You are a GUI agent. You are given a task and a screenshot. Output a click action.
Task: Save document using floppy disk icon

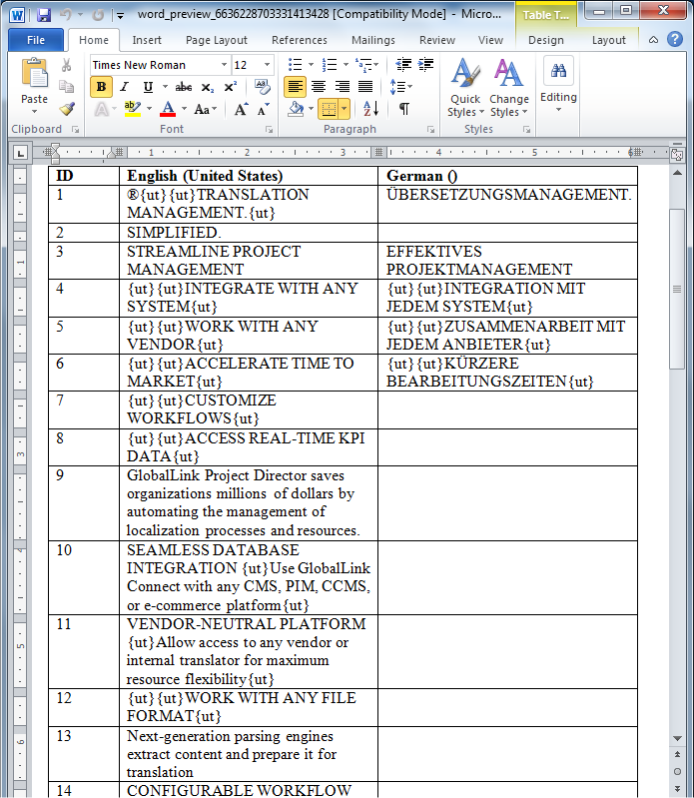[x=44, y=15]
